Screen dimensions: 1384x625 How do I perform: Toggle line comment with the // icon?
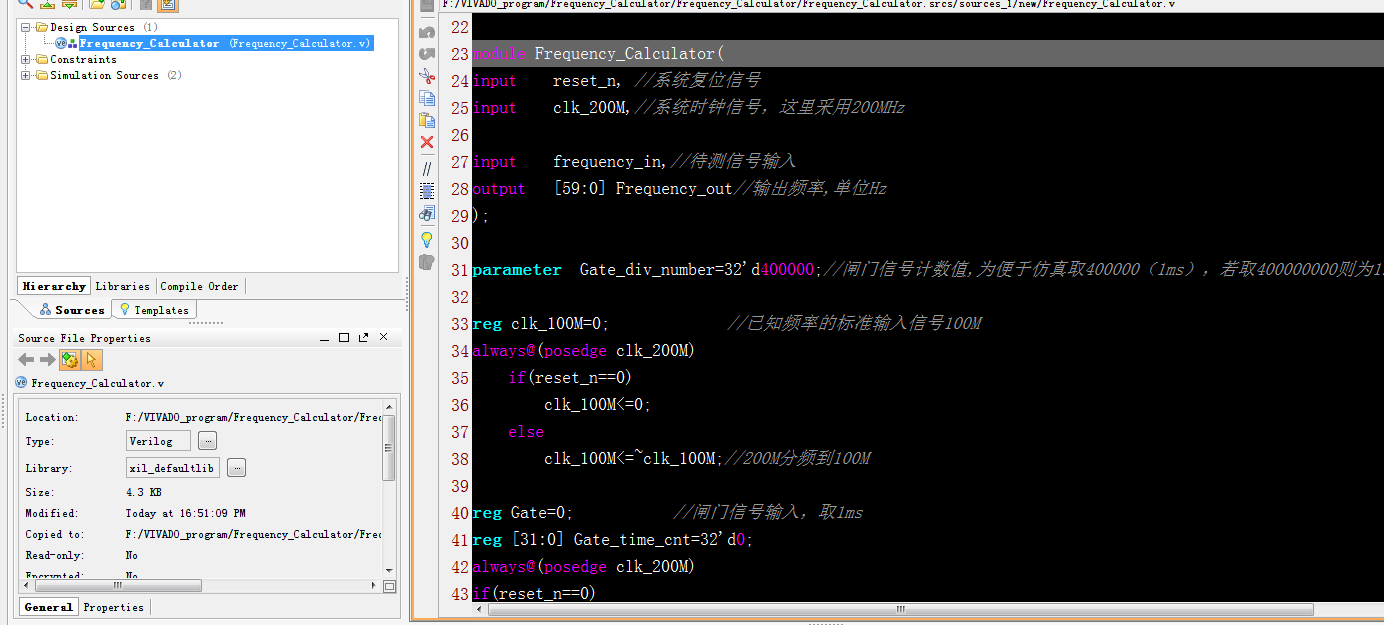(x=427, y=168)
